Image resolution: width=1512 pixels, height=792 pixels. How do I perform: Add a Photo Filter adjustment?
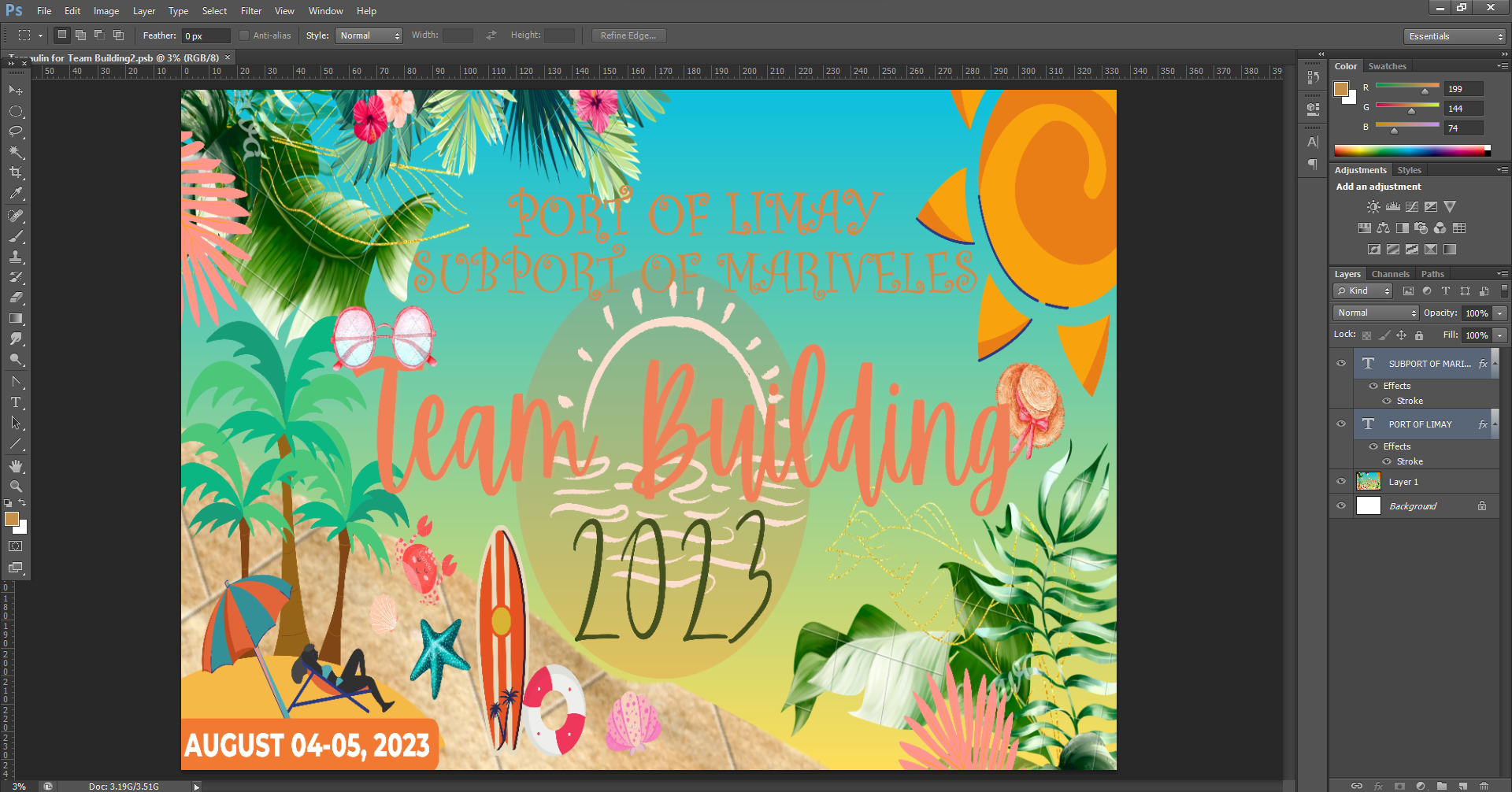(x=1421, y=228)
